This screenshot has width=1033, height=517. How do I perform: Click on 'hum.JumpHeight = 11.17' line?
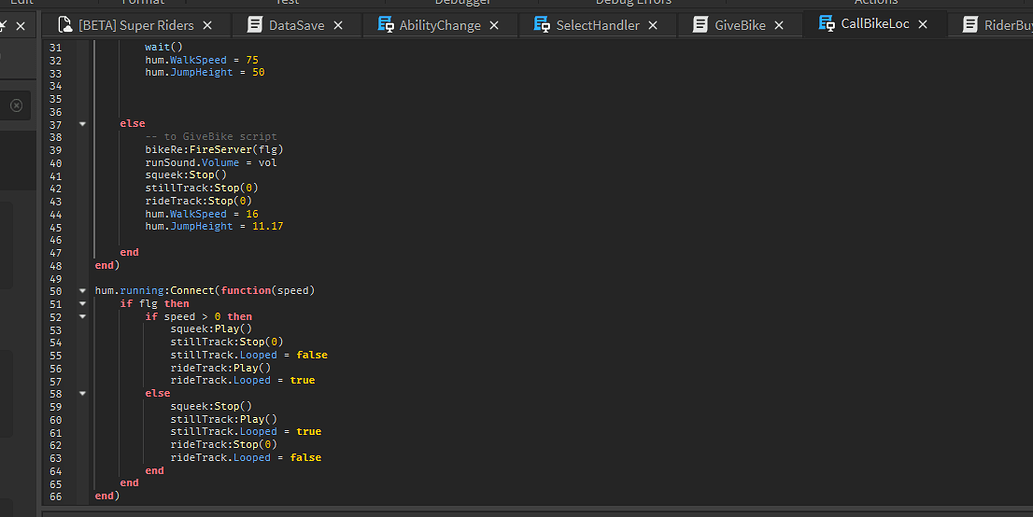point(214,226)
